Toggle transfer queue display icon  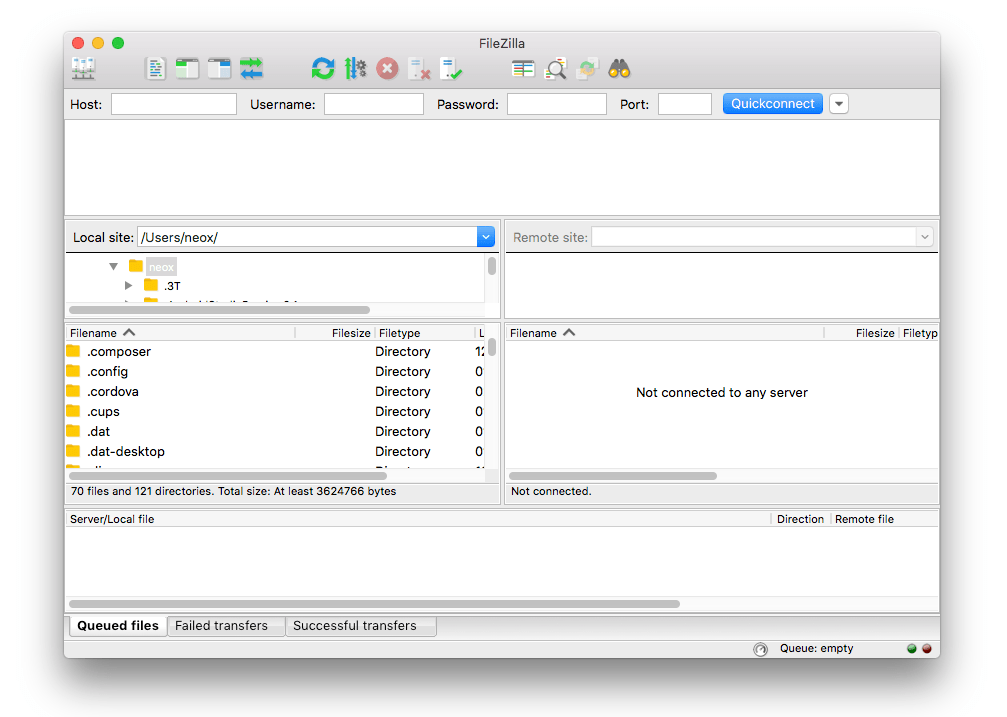pyautogui.click(x=251, y=68)
